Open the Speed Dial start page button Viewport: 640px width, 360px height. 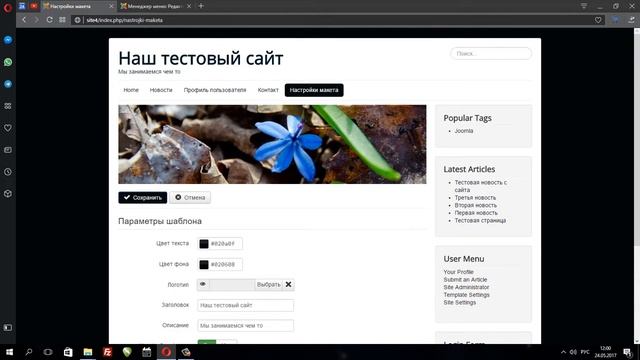62,20
